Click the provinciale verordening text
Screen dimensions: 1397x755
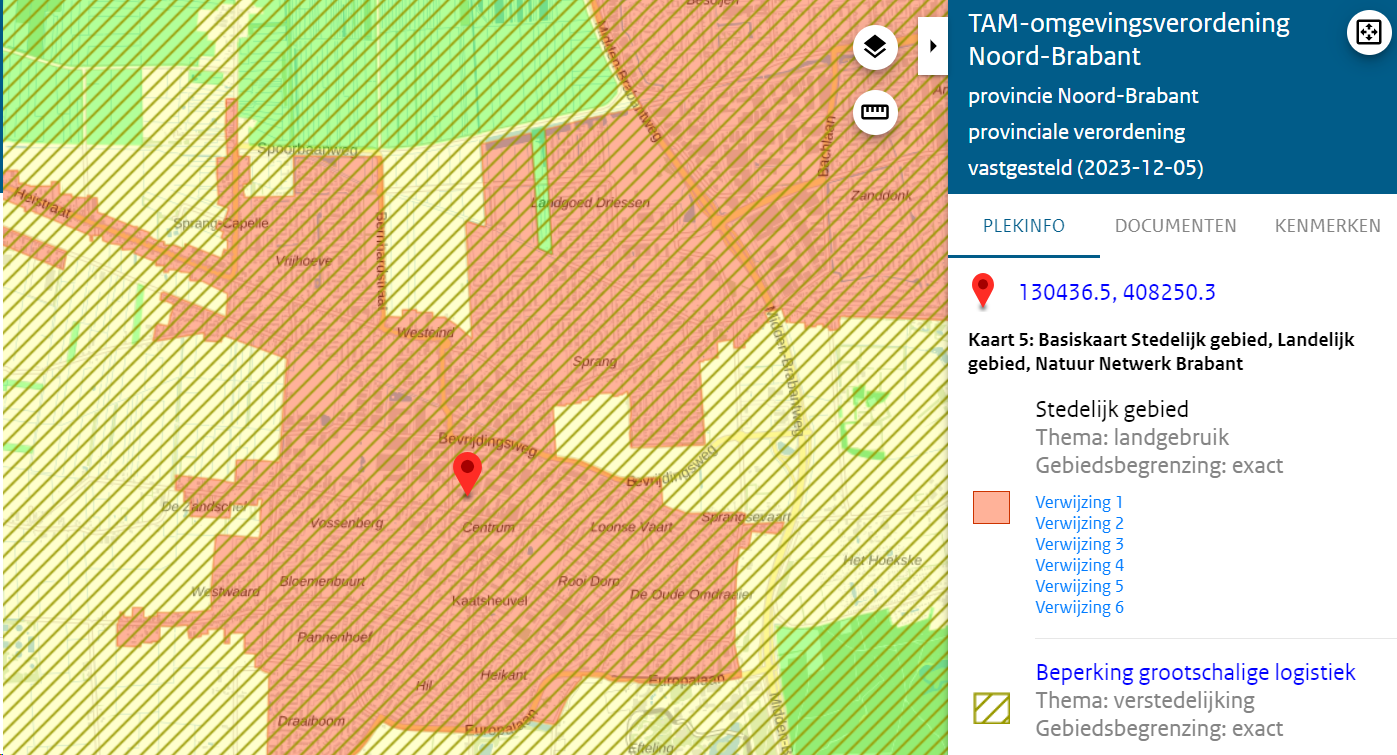(x=1077, y=132)
